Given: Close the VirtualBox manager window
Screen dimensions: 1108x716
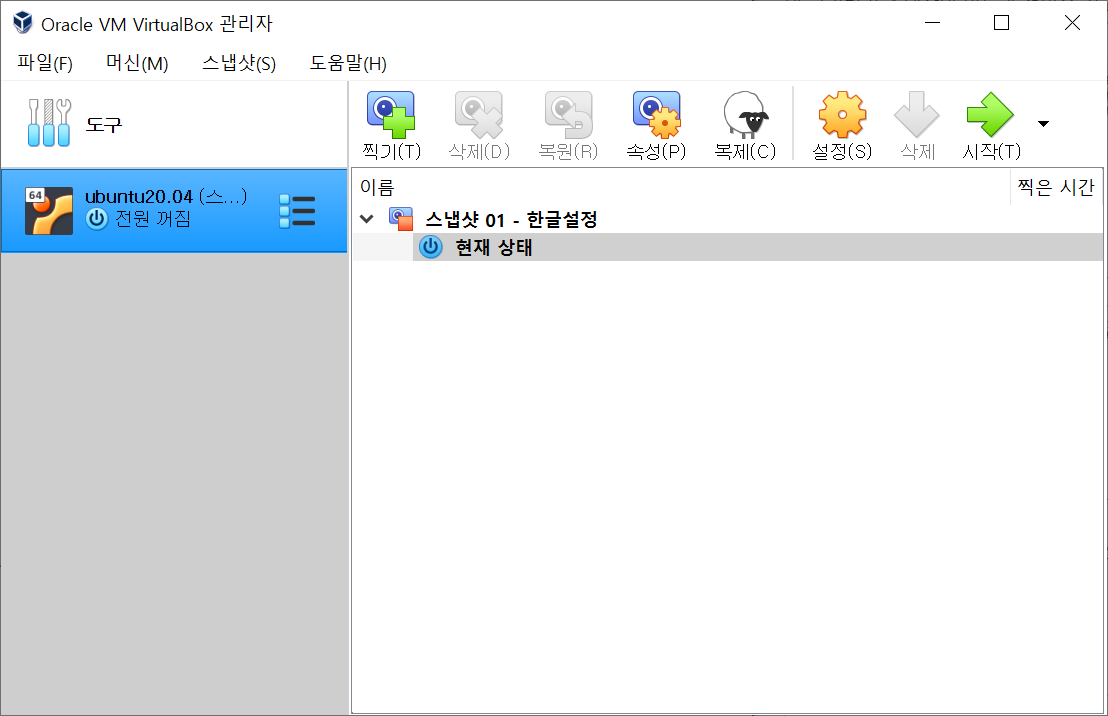Looking at the screenshot, I should [1072, 23].
